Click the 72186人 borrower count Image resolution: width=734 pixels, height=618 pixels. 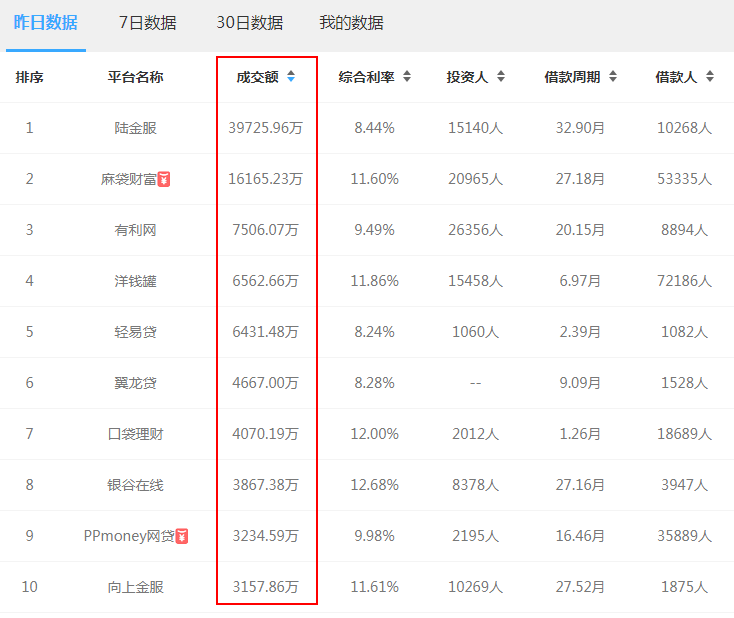tap(684, 281)
